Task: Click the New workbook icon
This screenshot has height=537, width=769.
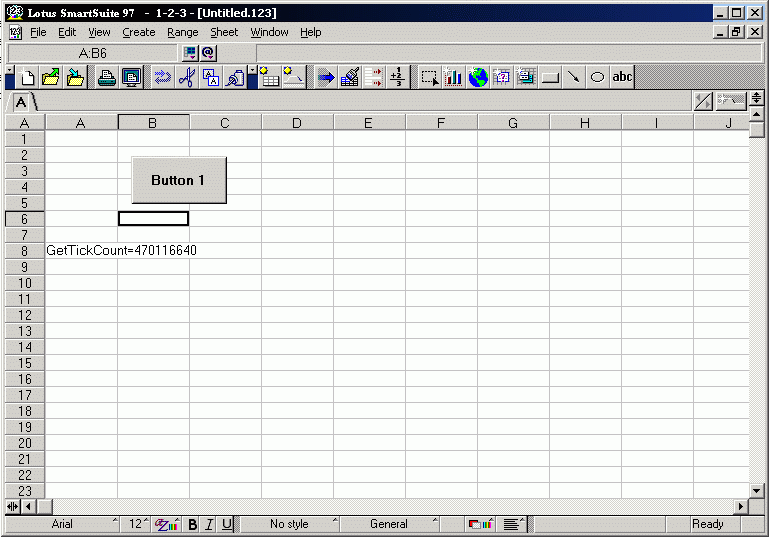Action: click(28, 77)
